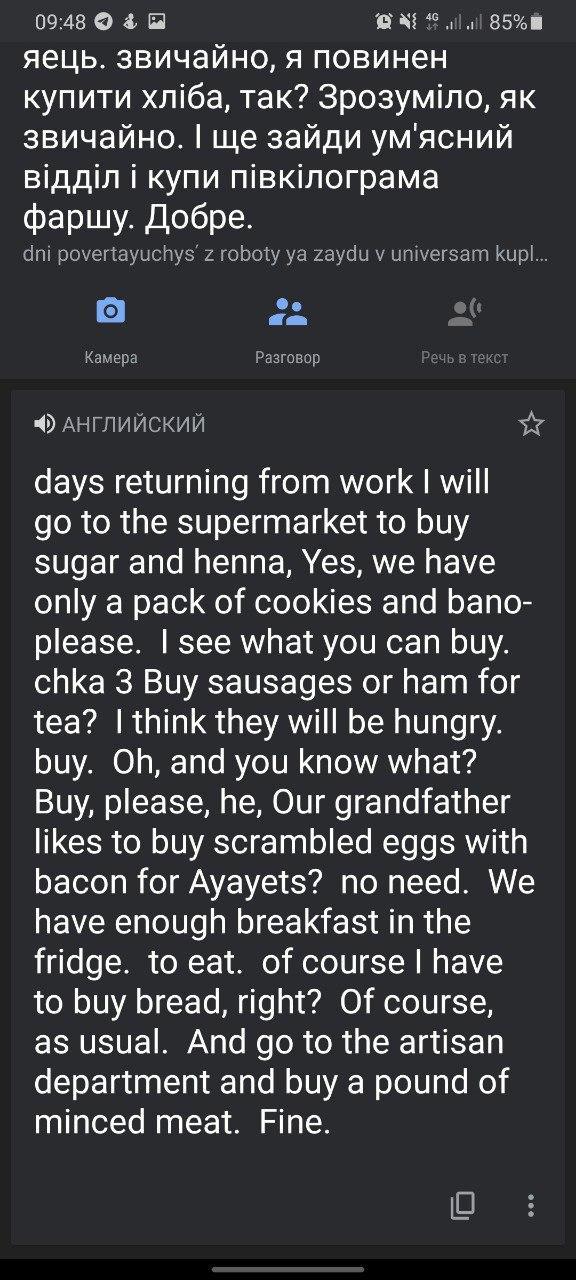Play English translation audio via speaker icon
Screen dimensions: 576x1280
[44, 425]
